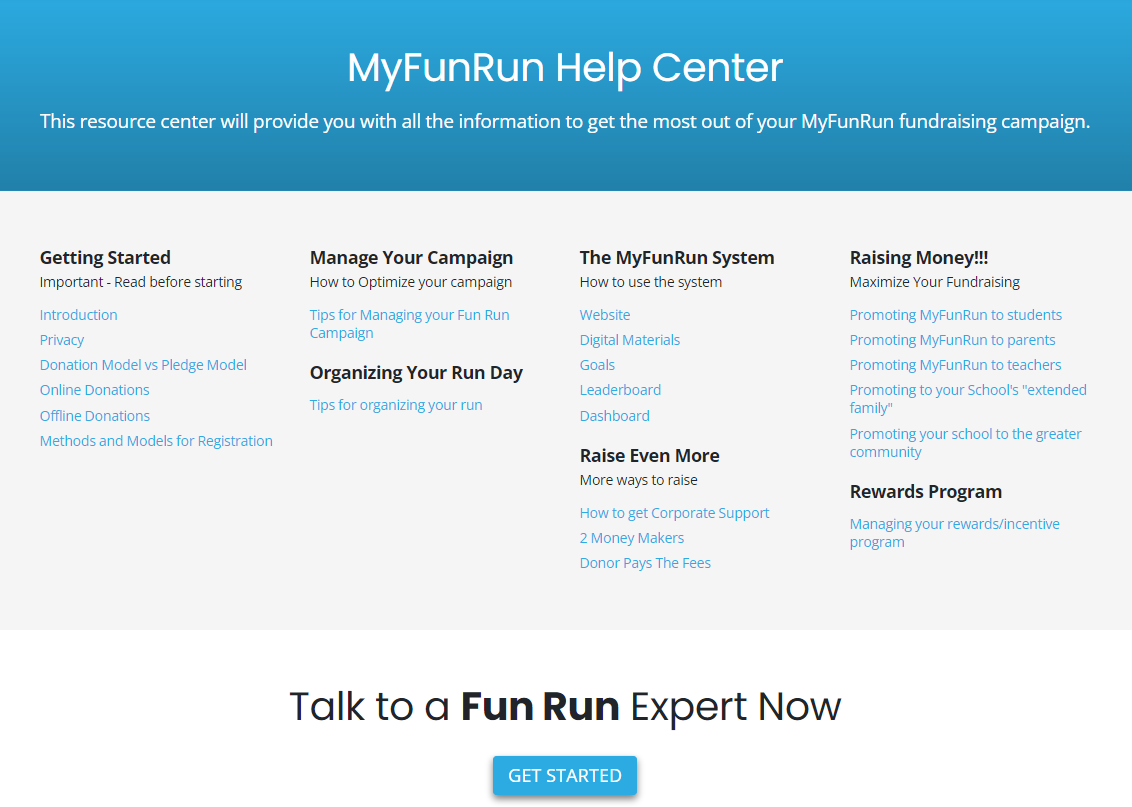This screenshot has width=1132, height=807.
Task: Open Promoting MyFunRun to students
Action: click(955, 315)
